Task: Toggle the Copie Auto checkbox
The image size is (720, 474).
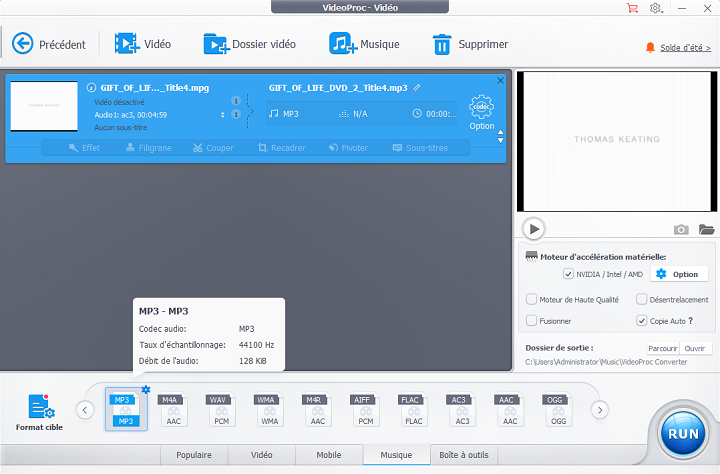Action: [641, 321]
